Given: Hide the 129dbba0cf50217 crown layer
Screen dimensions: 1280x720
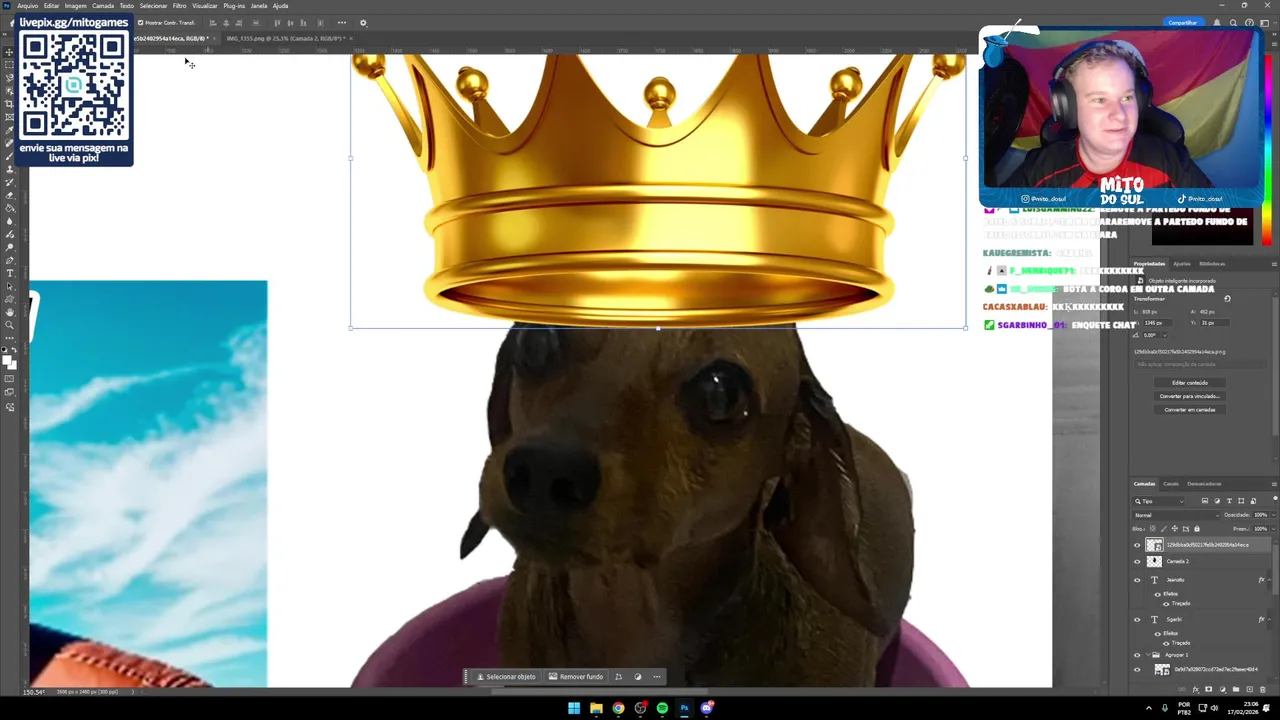Looking at the screenshot, I should tap(1137, 545).
